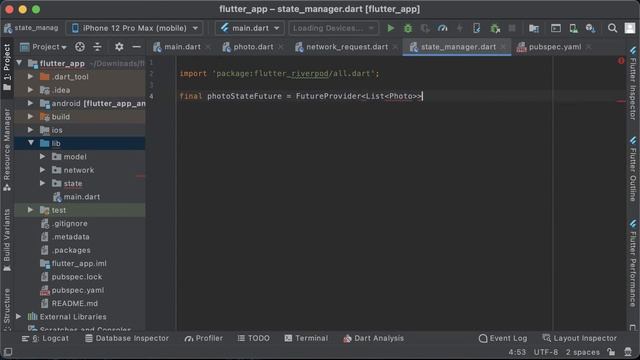Viewport: 640px width, 360px height.
Task: Open Database Inspector tool window
Action: coord(127,338)
